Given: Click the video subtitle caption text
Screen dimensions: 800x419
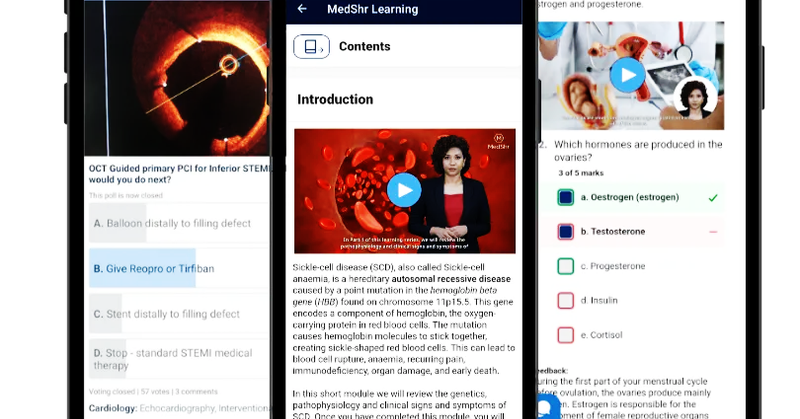Looking at the screenshot, I should (404, 243).
